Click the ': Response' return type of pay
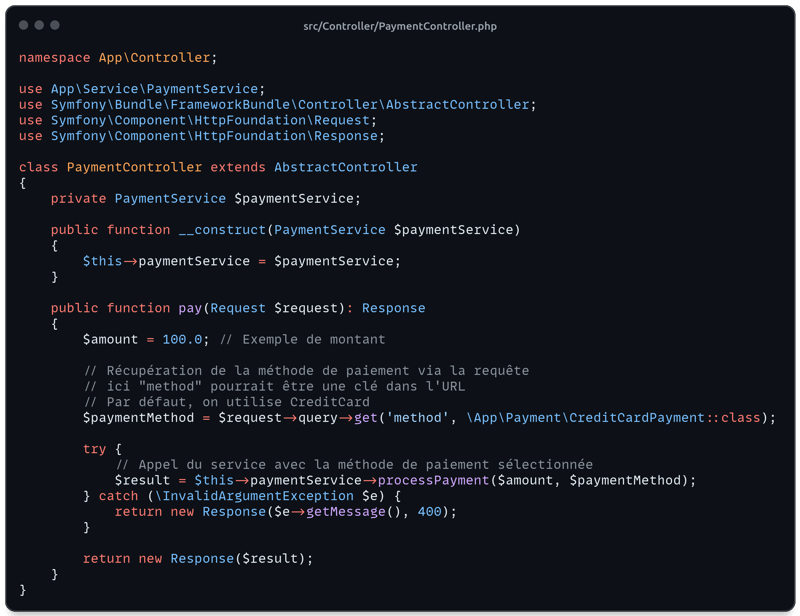 [x=386, y=308]
